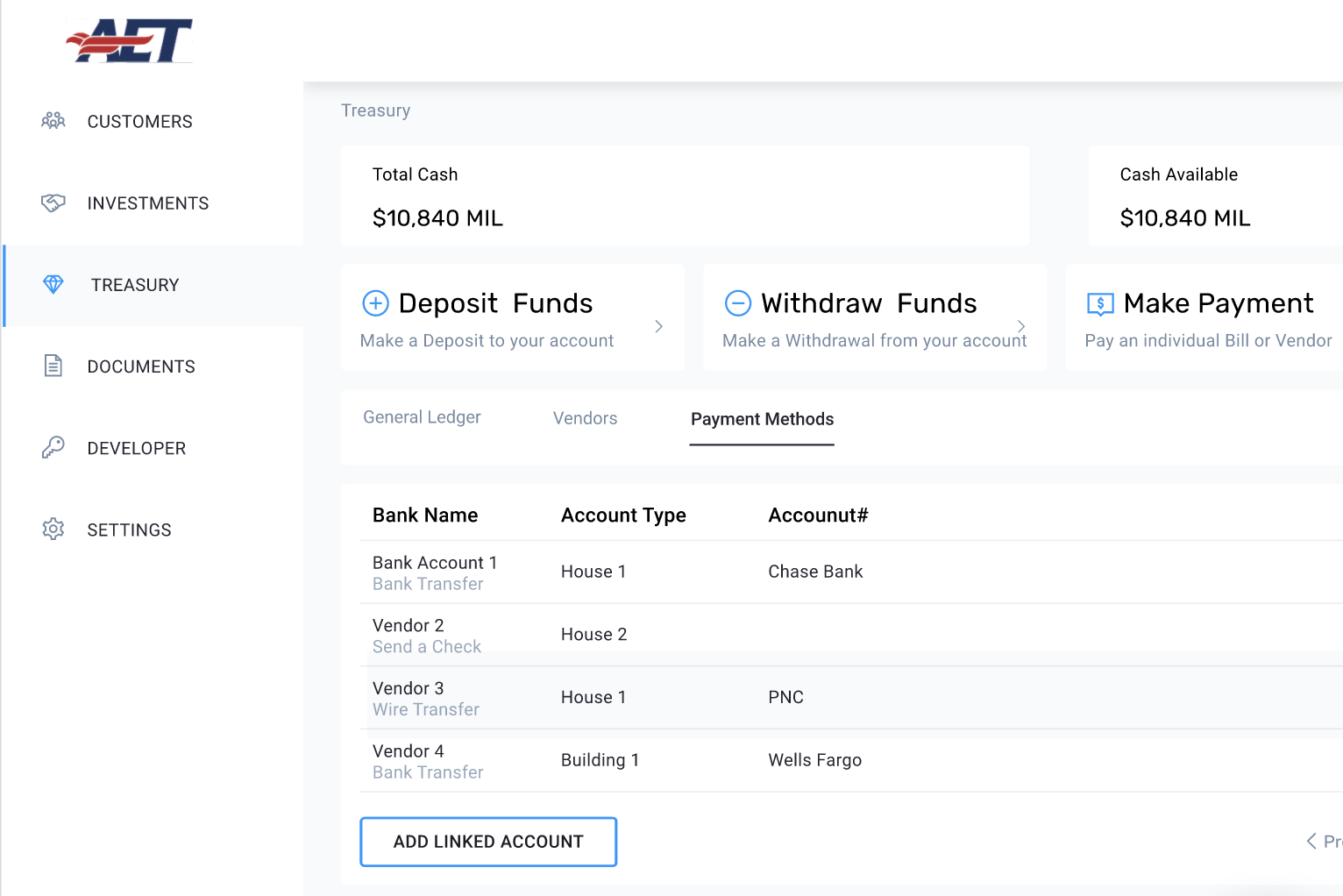The width and height of the screenshot is (1343, 896).
Task: Select the Payment Methods tab
Action: (762, 419)
